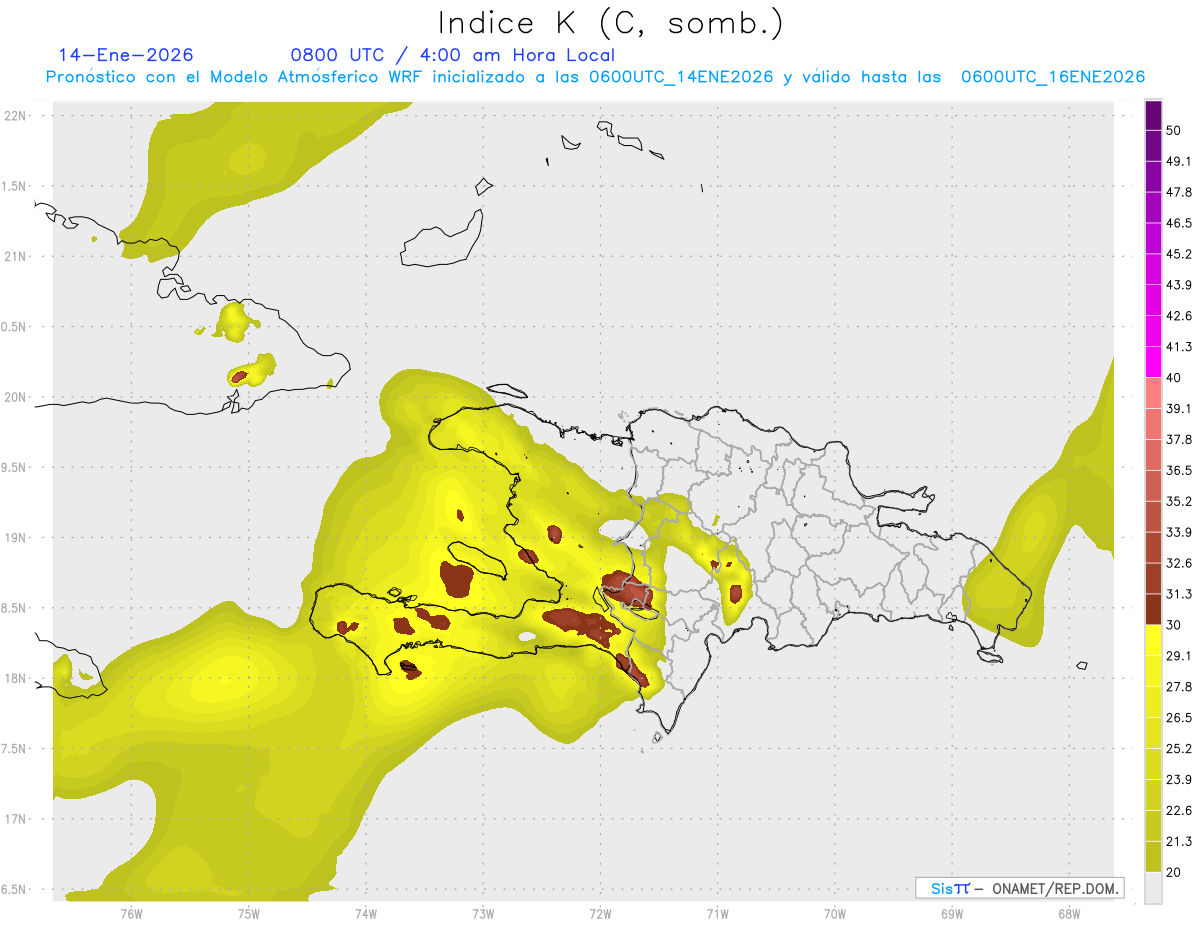Click the latitude label "17N"

17,819
